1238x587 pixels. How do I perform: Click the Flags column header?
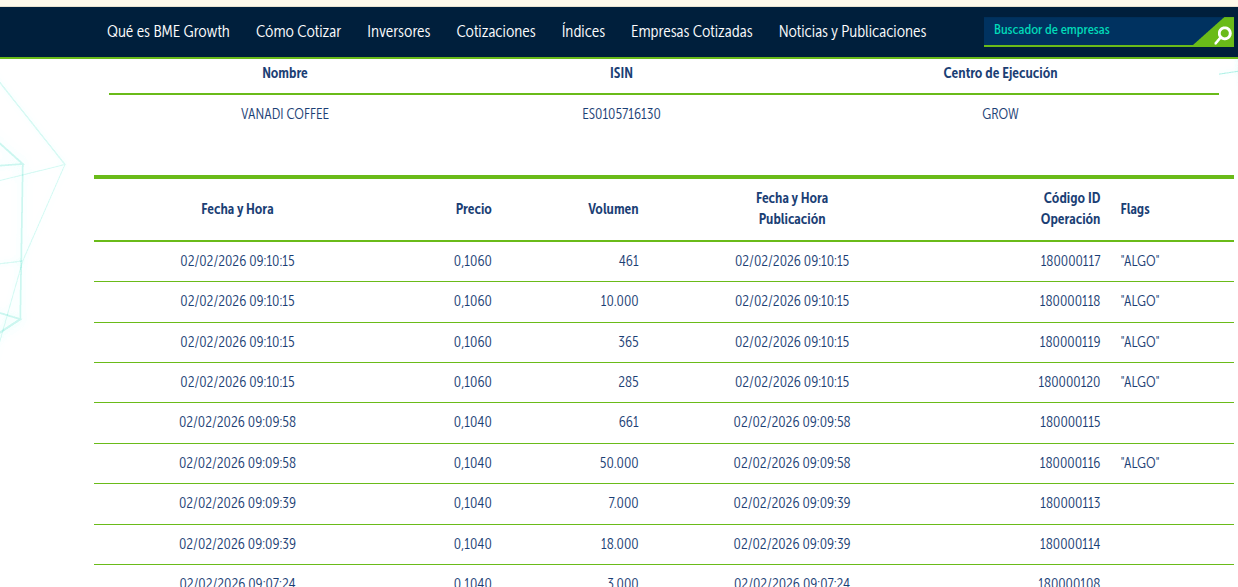coord(1135,209)
